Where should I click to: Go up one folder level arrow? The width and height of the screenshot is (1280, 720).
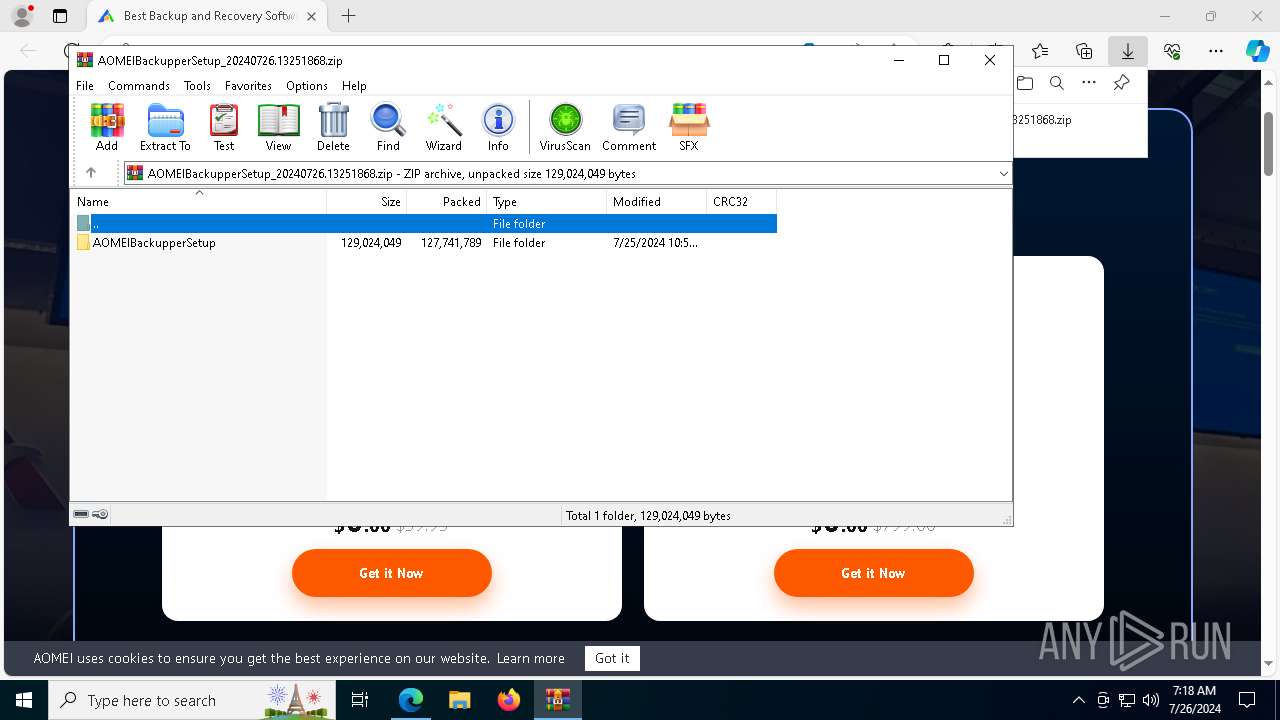[91, 173]
